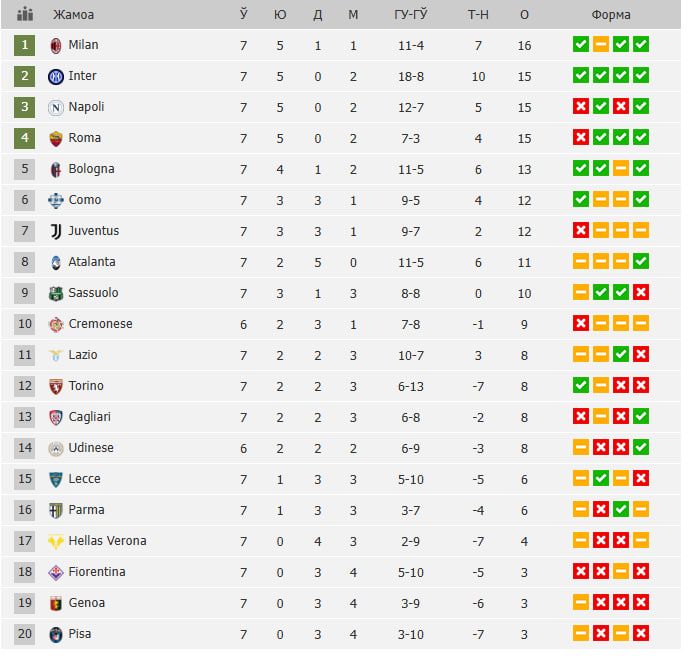Click the Жамоа team column header
693x660 pixels.
tap(73, 14)
